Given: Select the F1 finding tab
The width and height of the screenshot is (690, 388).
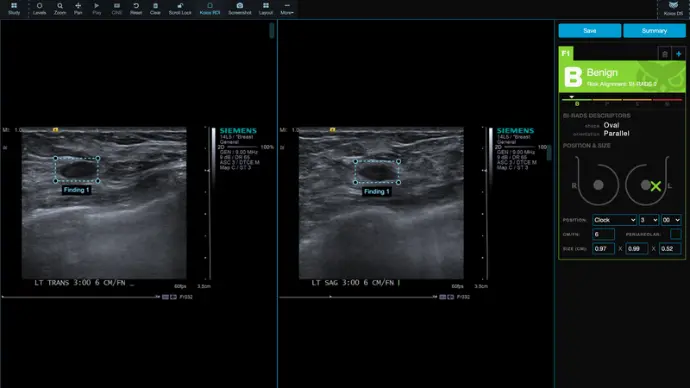Looking at the screenshot, I should (x=566, y=54).
